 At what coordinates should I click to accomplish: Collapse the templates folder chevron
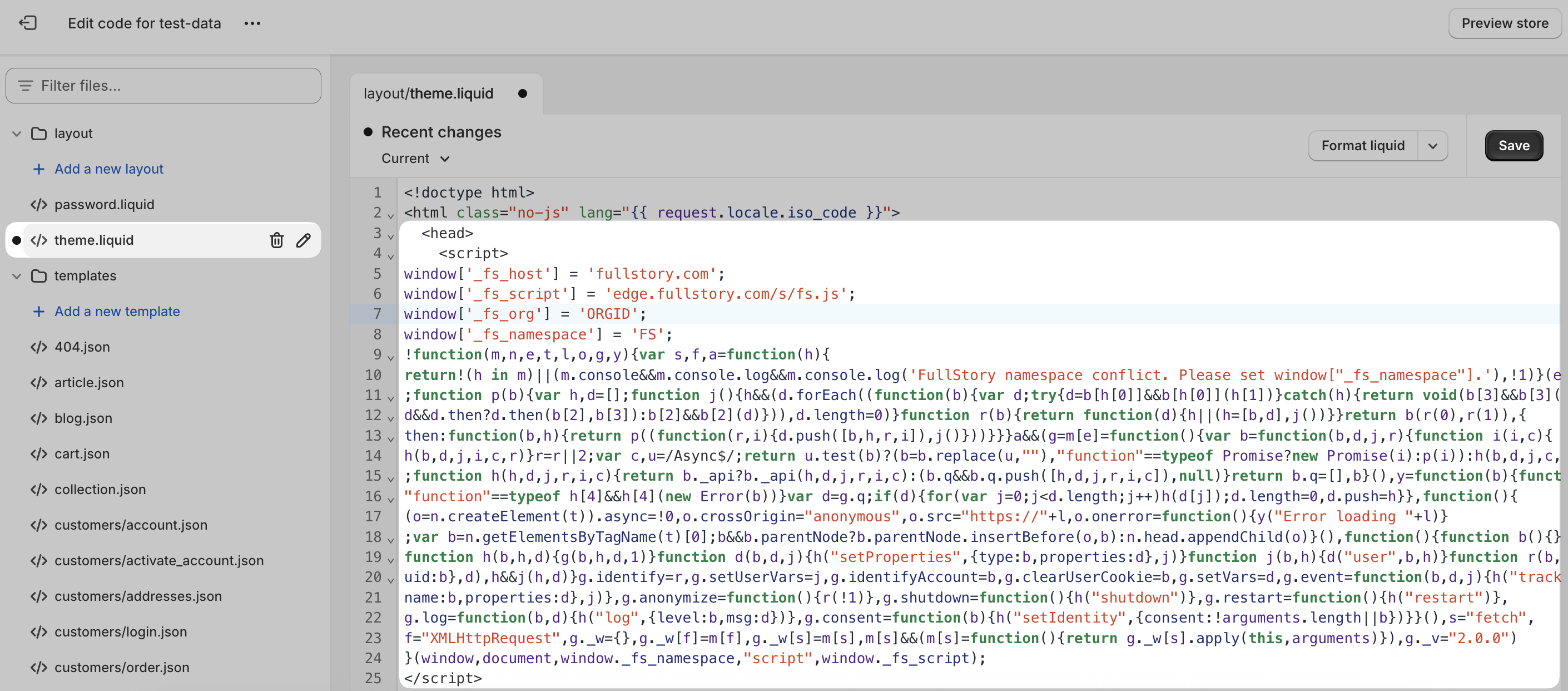pos(17,276)
